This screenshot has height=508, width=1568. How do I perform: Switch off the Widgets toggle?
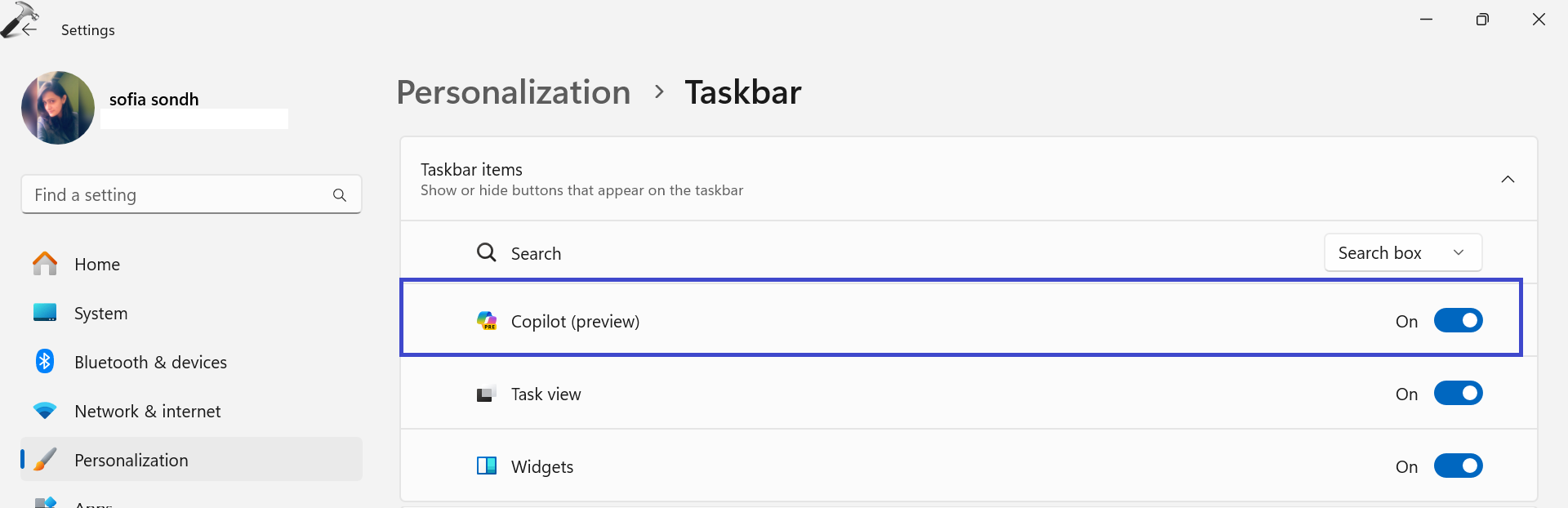pyautogui.click(x=1458, y=466)
